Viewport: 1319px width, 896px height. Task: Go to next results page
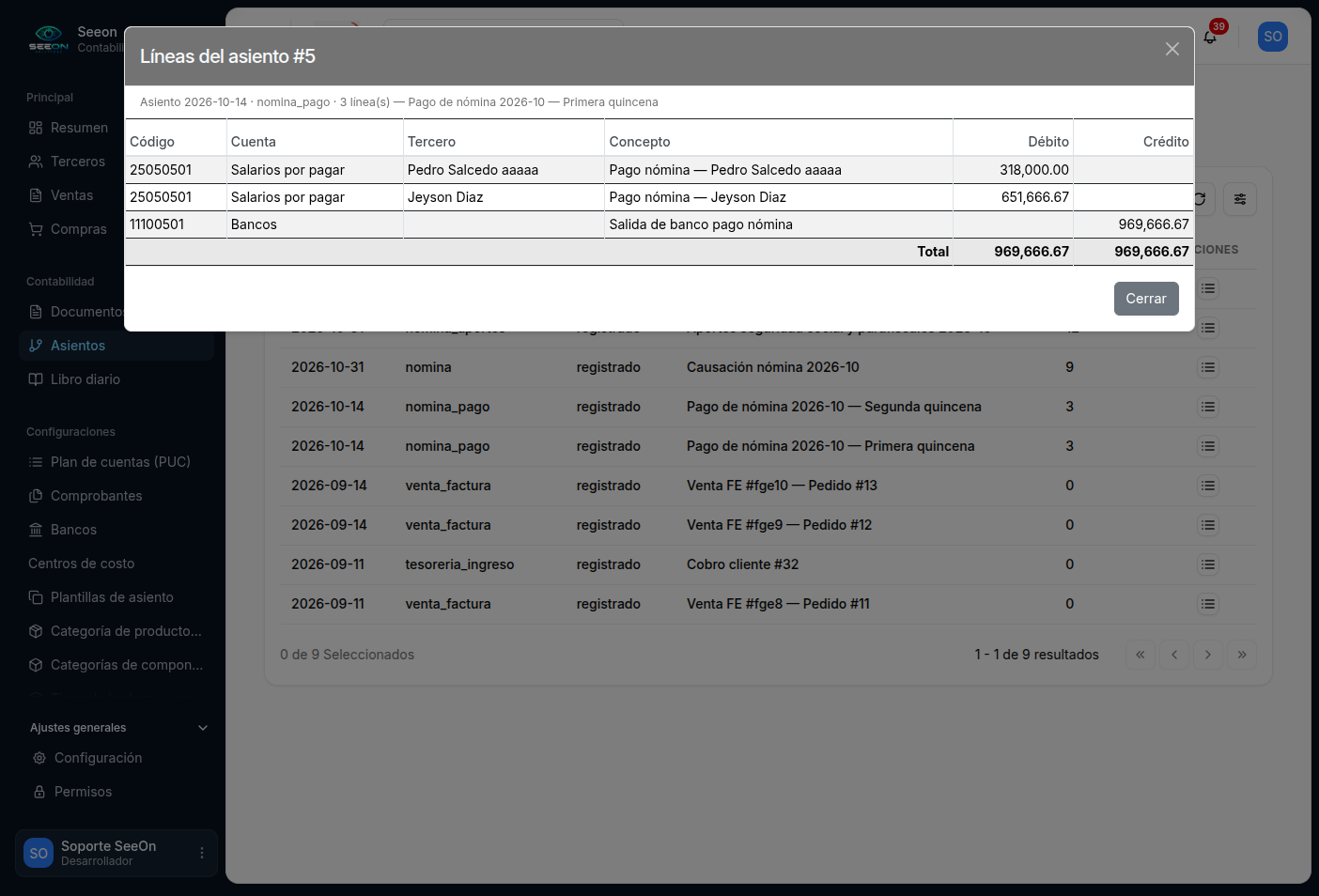(x=1208, y=655)
